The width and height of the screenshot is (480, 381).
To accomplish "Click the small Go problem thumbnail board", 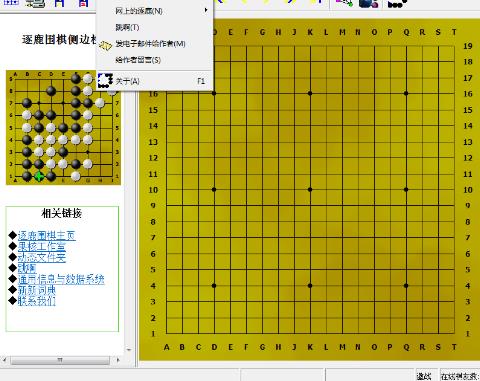I will (x=63, y=127).
